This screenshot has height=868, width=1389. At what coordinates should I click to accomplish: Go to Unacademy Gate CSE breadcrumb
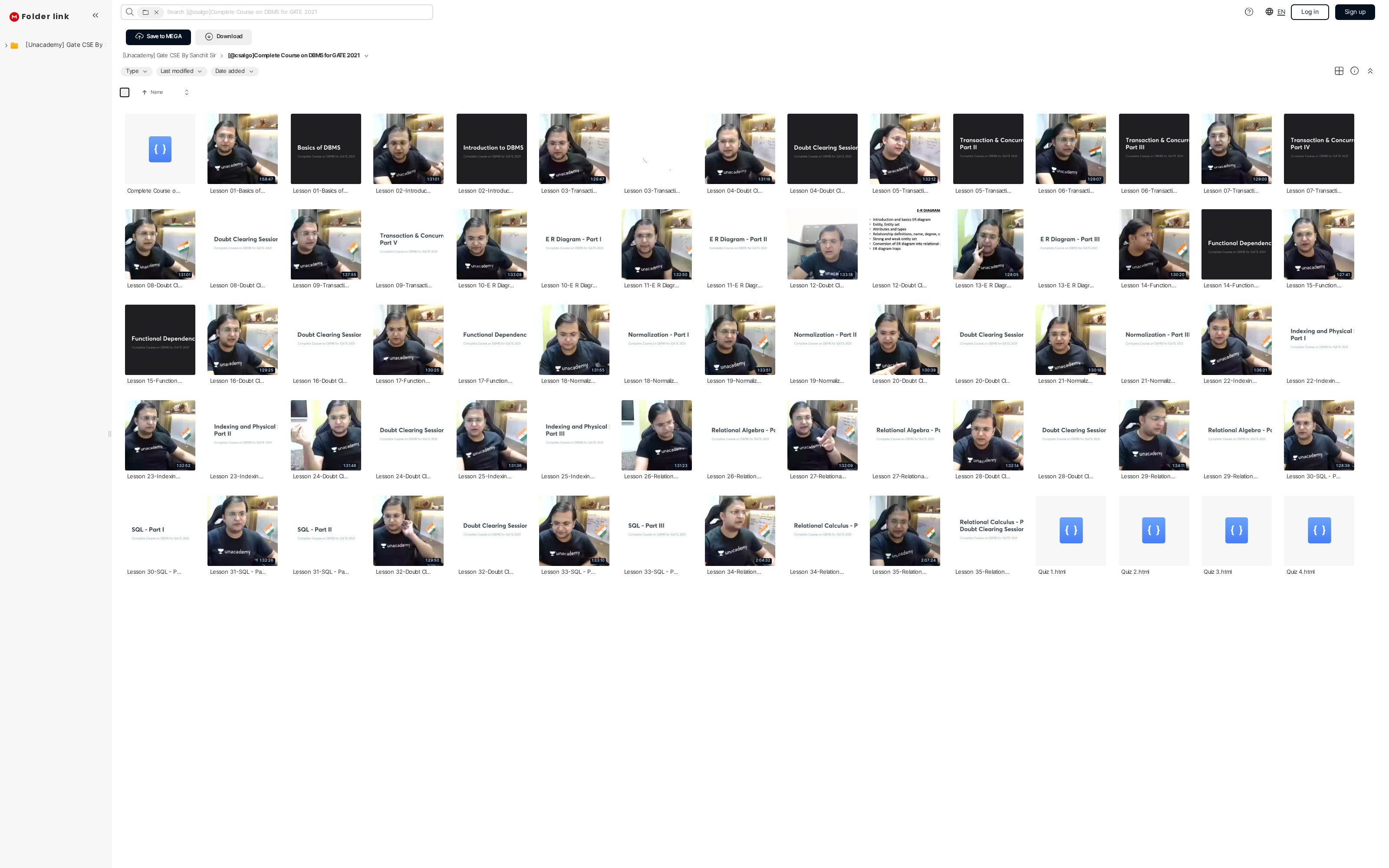pyautogui.click(x=169, y=56)
